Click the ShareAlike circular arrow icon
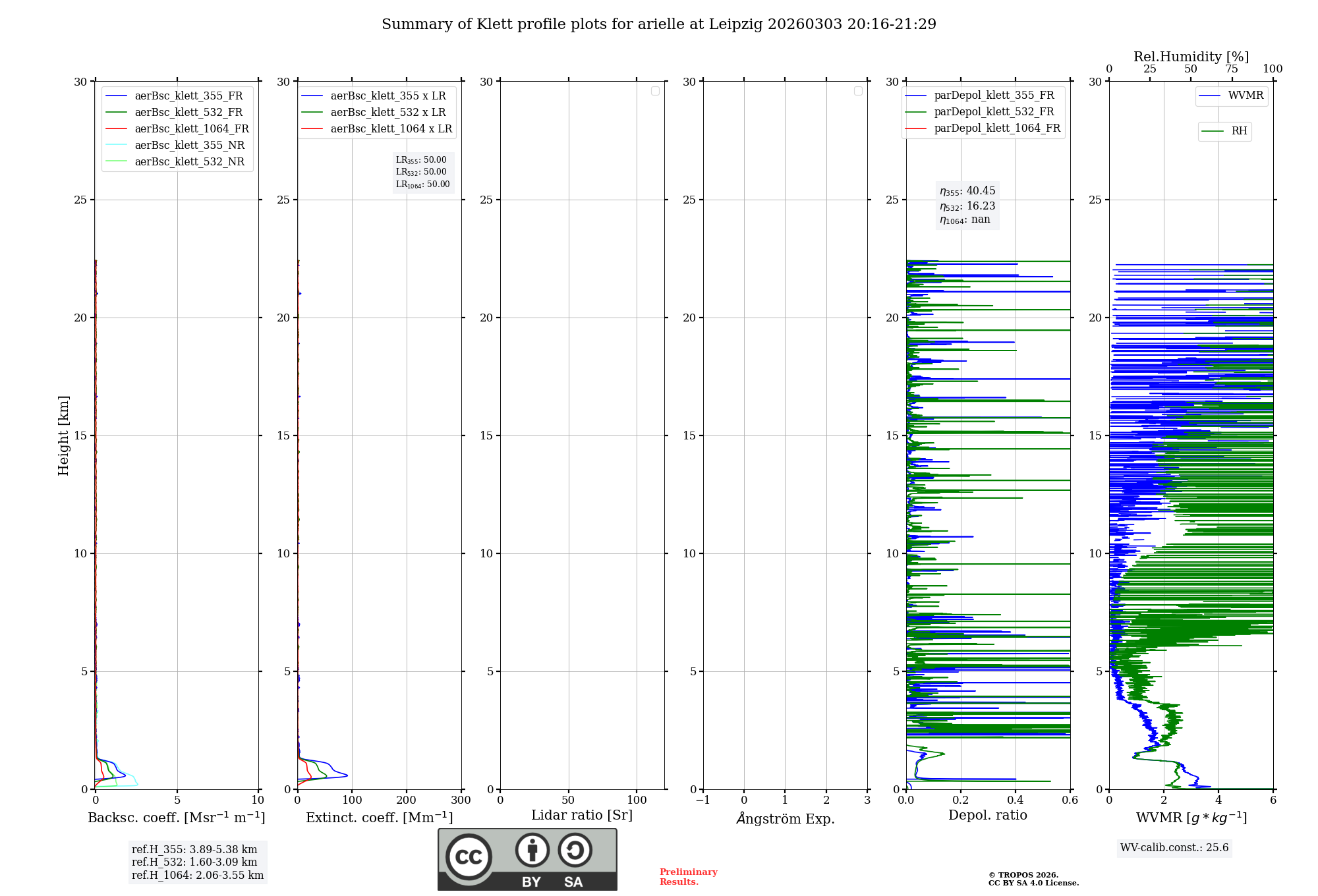Image resolution: width=1318 pixels, height=896 pixels. click(575, 851)
